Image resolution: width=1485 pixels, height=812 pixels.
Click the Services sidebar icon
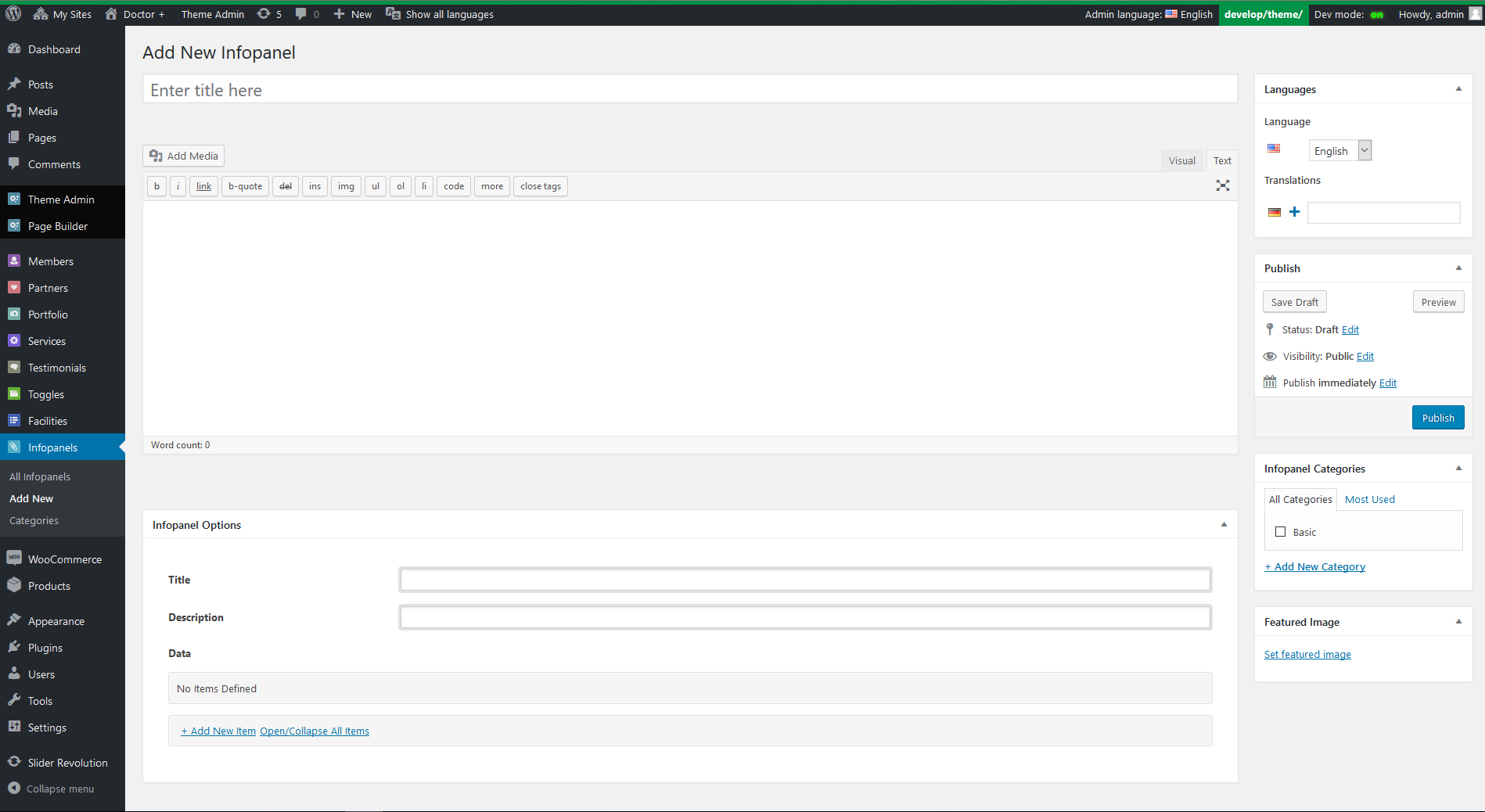(14, 340)
